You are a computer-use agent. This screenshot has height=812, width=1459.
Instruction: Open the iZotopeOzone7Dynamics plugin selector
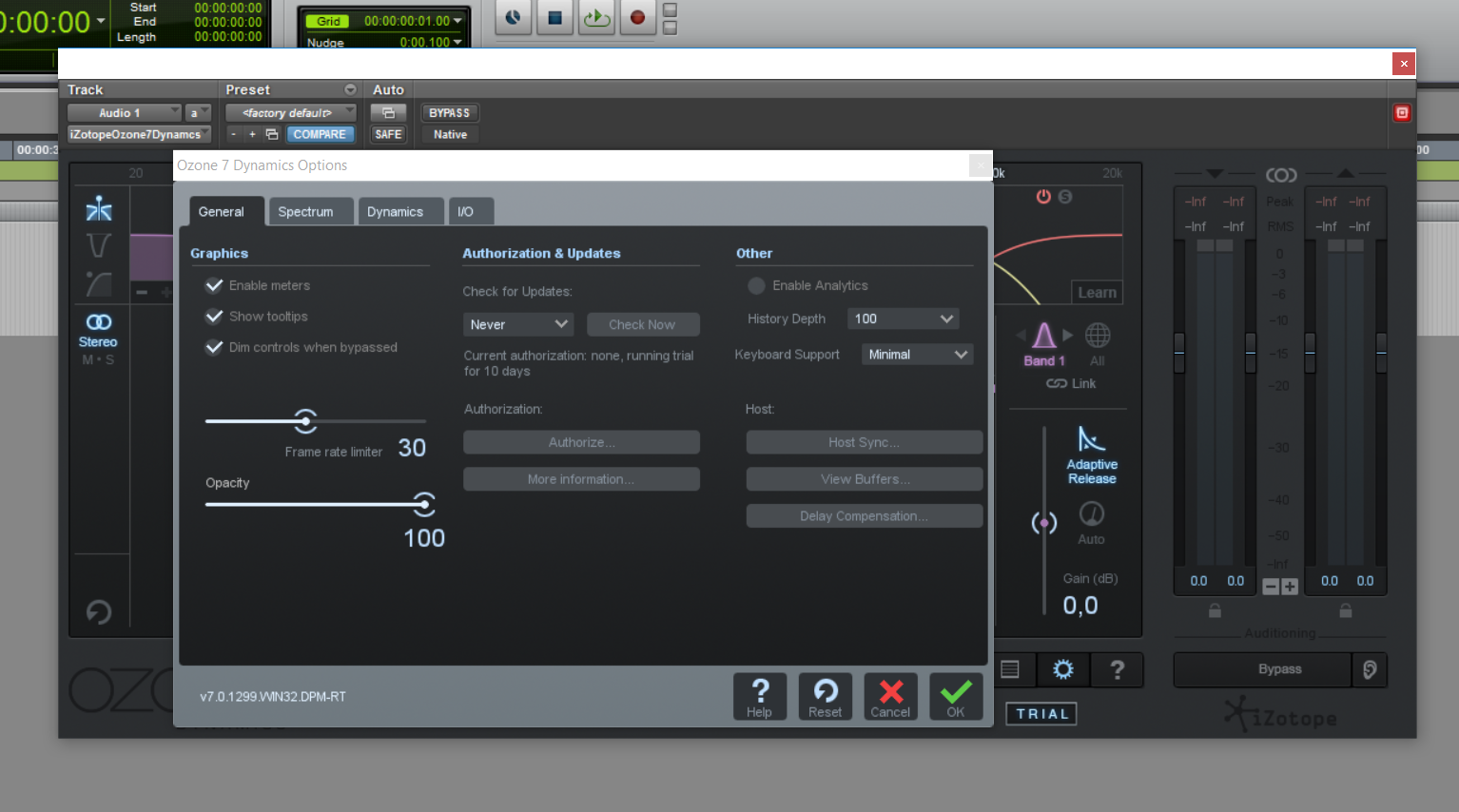(x=139, y=134)
